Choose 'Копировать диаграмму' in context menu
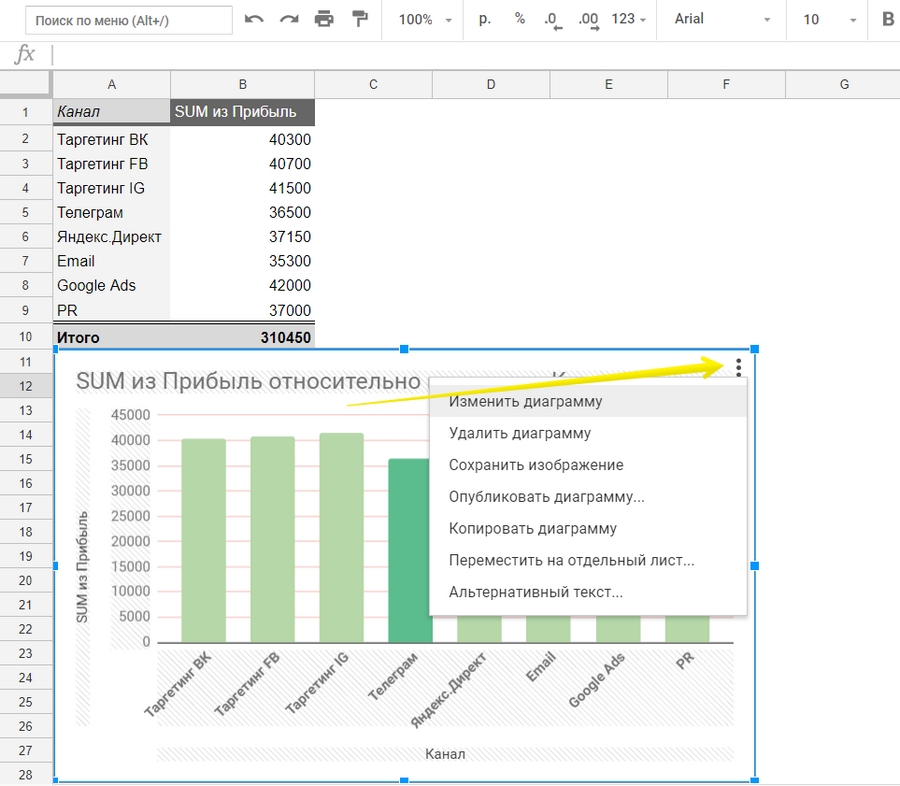Screen dimensions: 900x786 pyautogui.click(x=532, y=529)
